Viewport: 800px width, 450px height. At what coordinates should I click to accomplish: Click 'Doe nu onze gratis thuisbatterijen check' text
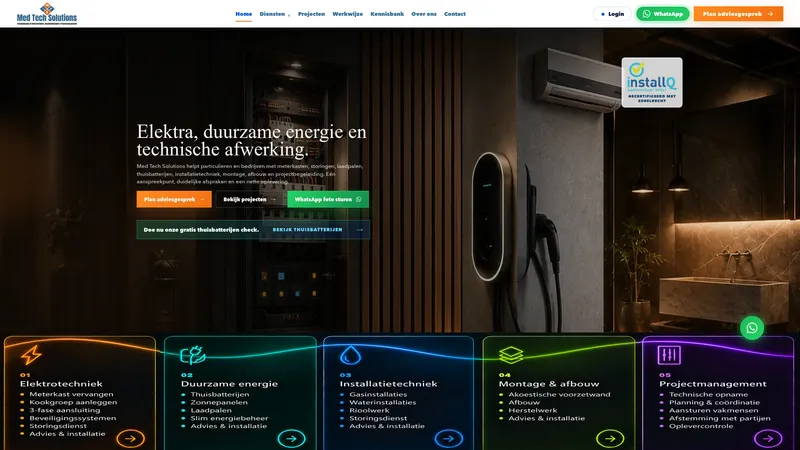(201, 230)
